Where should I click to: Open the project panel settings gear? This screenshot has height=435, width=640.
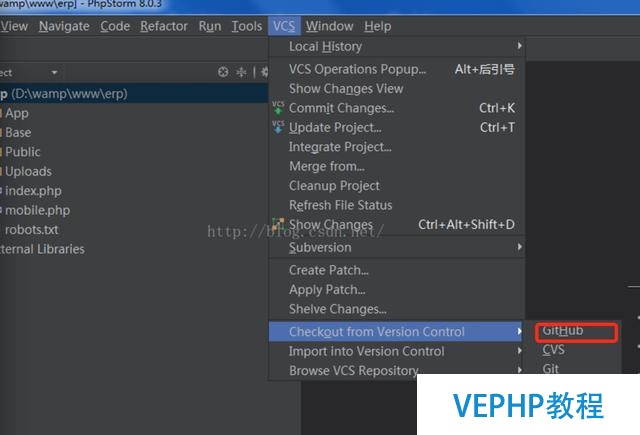[265, 72]
